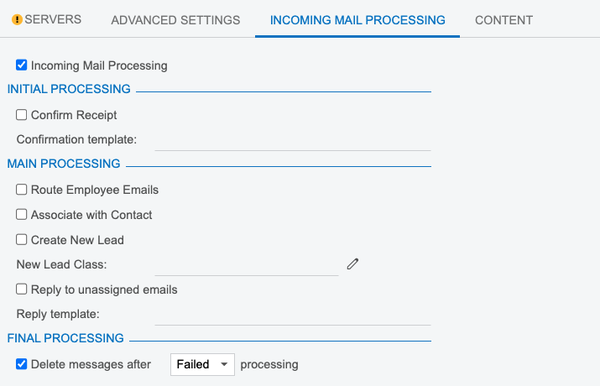Viewport: 600px width, 386px height.
Task: Open the Failed dropdown arrow
Action: [x=224, y=364]
